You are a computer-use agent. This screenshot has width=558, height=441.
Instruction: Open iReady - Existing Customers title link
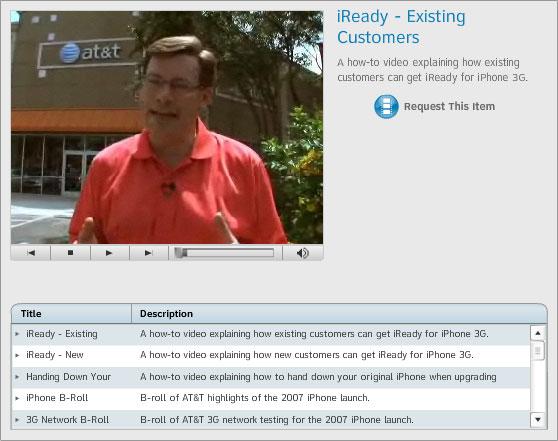(401, 27)
